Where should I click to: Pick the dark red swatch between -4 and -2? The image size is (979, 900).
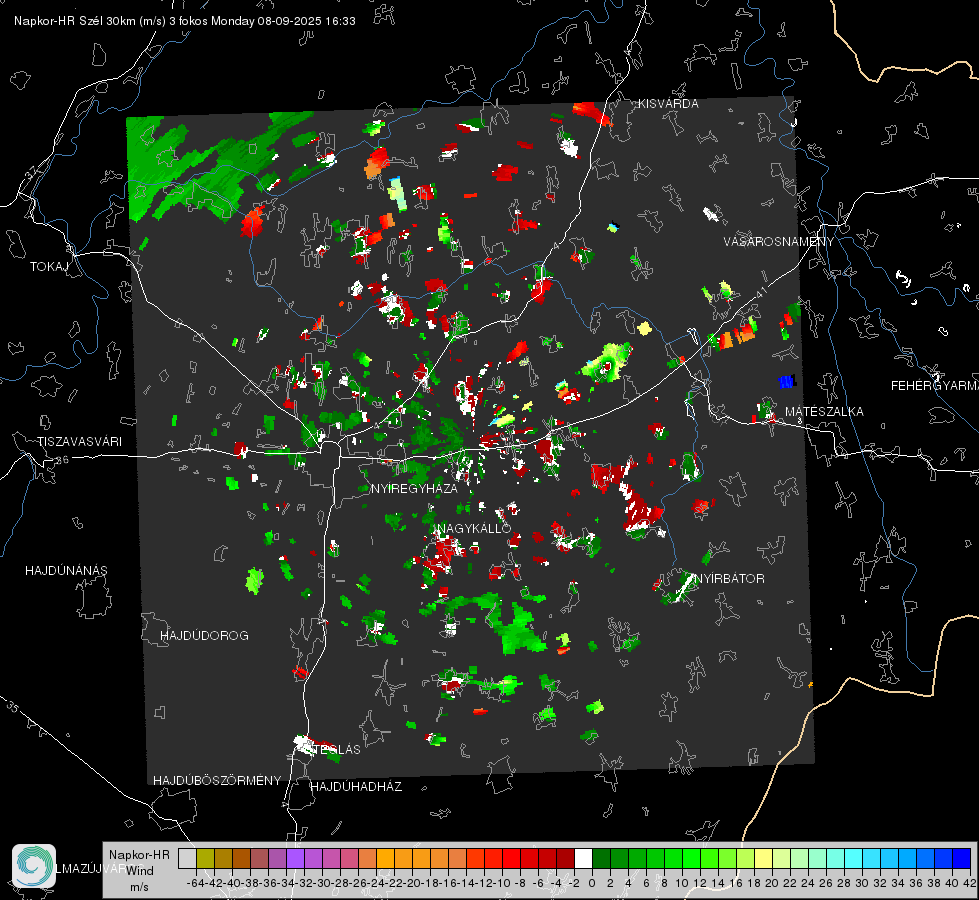click(x=566, y=858)
